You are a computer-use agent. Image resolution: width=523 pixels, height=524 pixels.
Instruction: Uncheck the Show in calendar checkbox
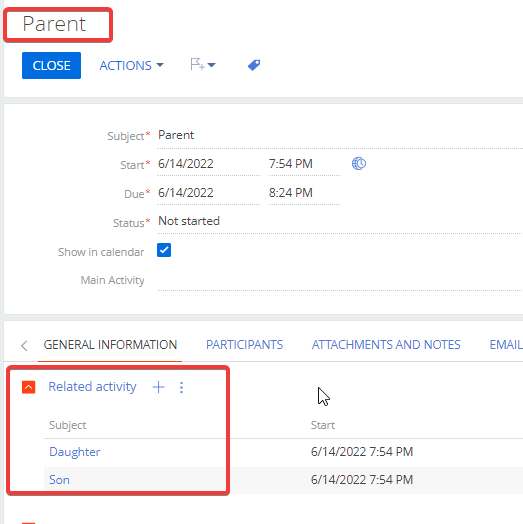click(x=164, y=250)
